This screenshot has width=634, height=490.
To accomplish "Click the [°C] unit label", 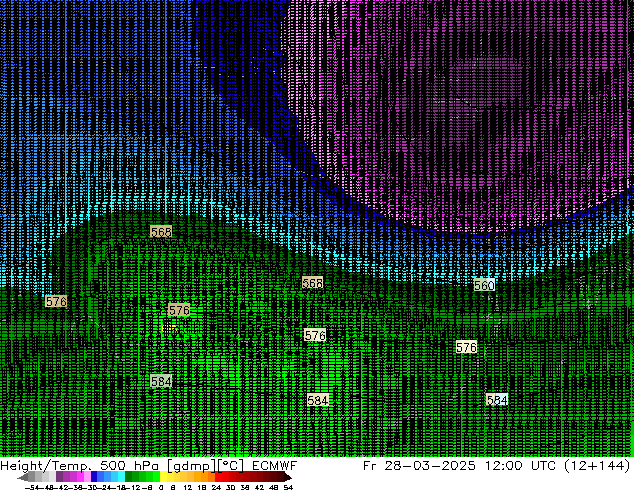I will point(231,466).
